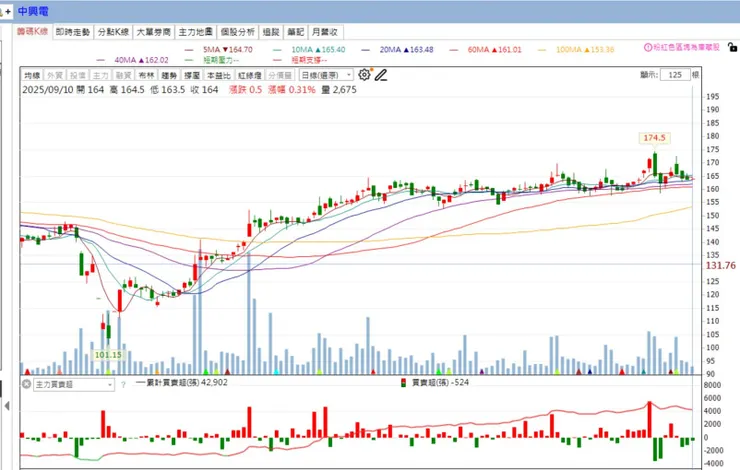The width and height of the screenshot is (740, 470).
Task: Click the 中興電 stock title
Action: click(33, 11)
